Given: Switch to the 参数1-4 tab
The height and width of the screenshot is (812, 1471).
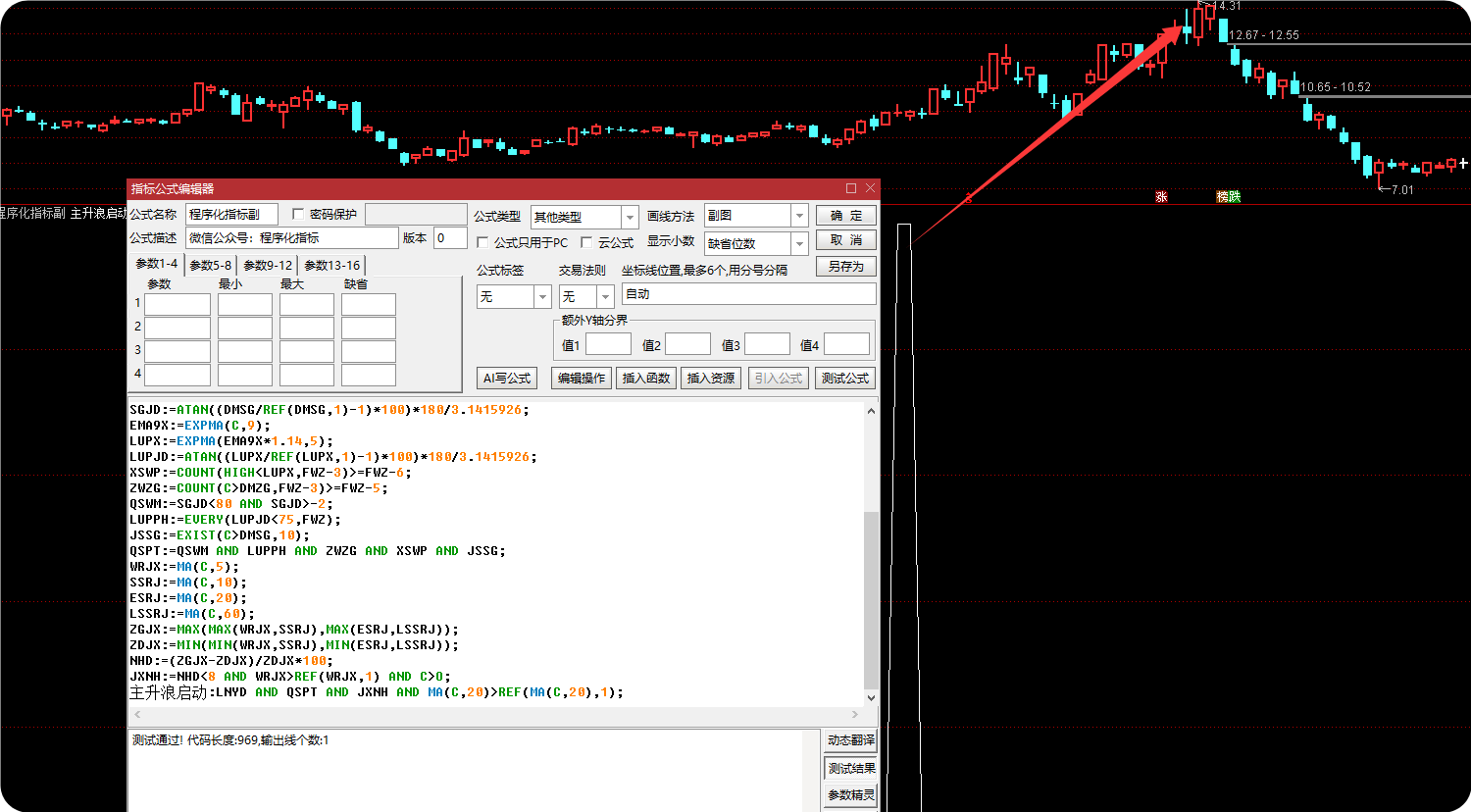Looking at the screenshot, I should tap(157, 264).
